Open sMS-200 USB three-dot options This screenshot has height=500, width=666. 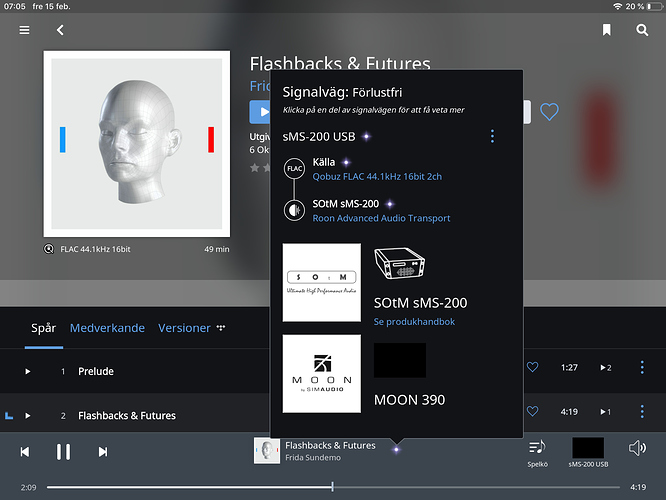[x=492, y=136]
